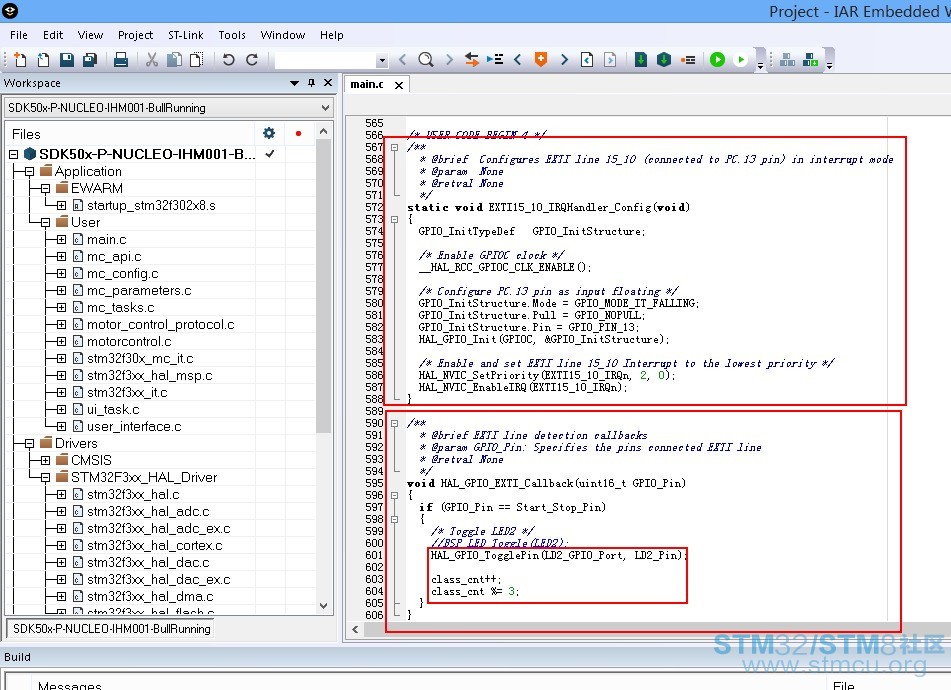Screen dimensions: 951x690
Task: Toggle a breakpoint with the toolbar icon
Action: click(x=688, y=59)
